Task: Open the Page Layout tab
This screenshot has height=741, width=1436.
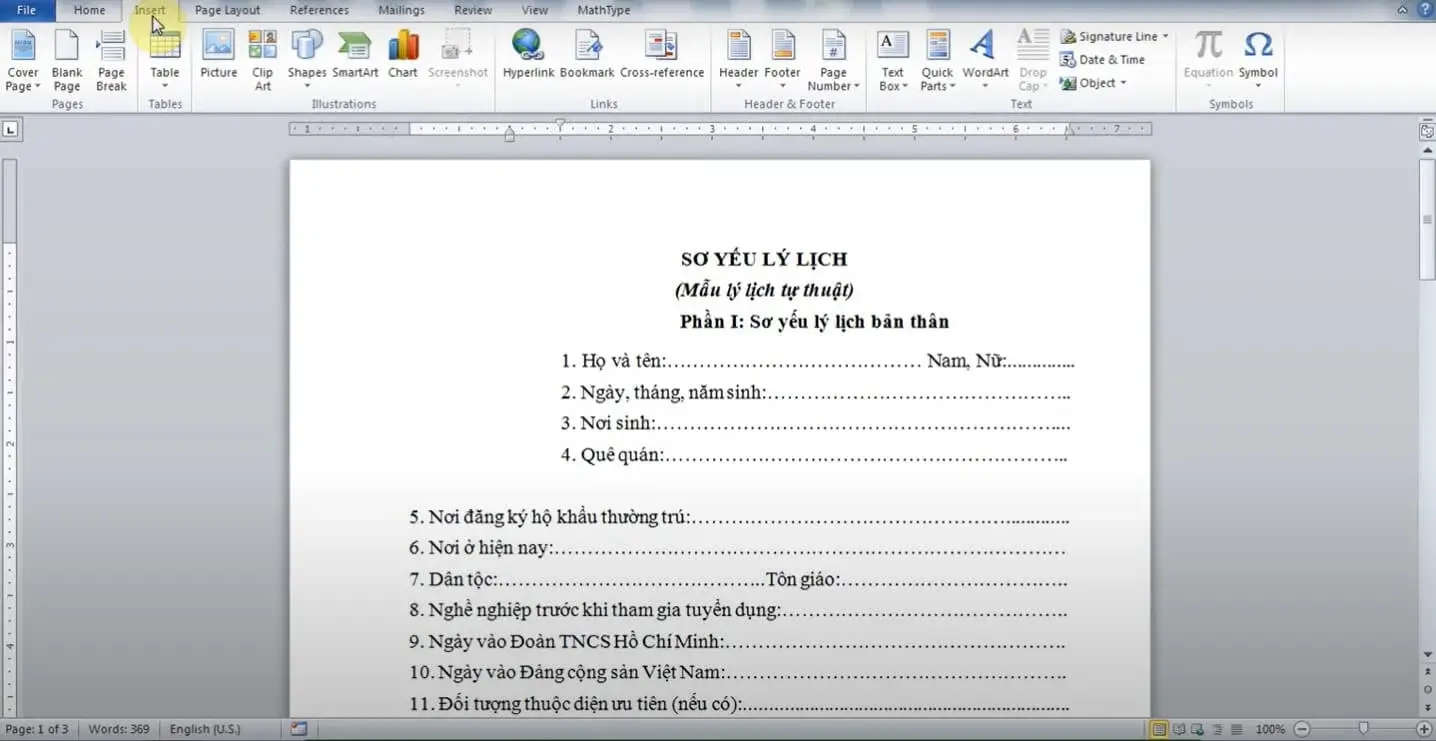Action: 227,10
